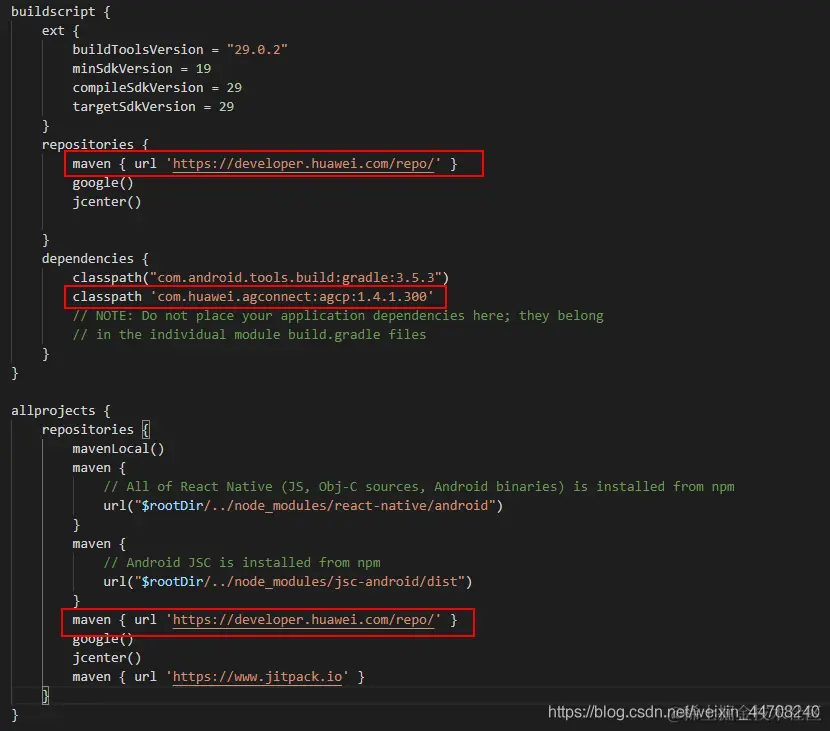The height and width of the screenshot is (731, 830).
Task: Place the cursor on the targetSdkVersion = 29 line
Action: pos(154,106)
